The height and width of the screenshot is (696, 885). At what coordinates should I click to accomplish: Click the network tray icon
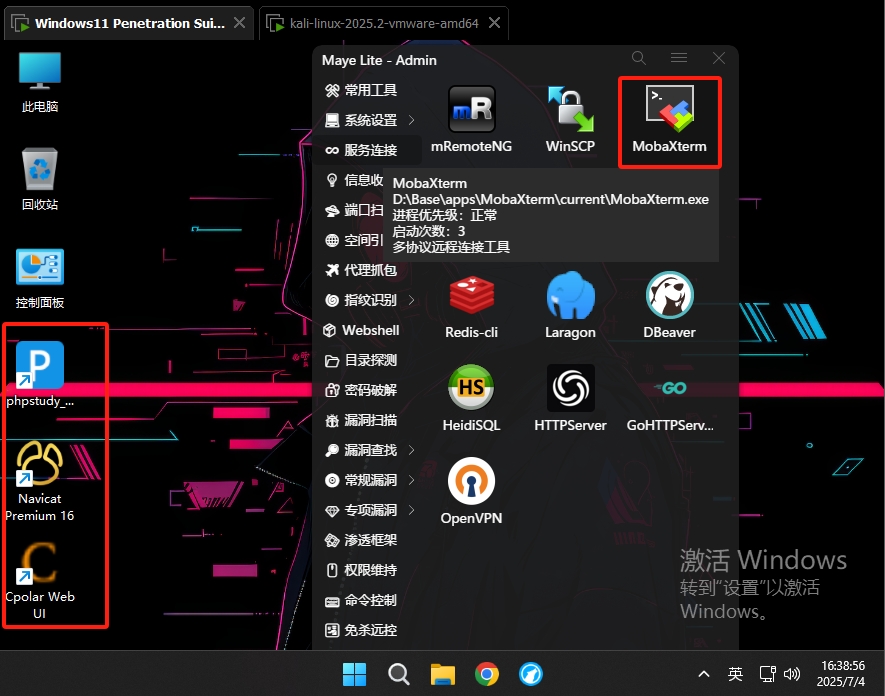(768, 674)
